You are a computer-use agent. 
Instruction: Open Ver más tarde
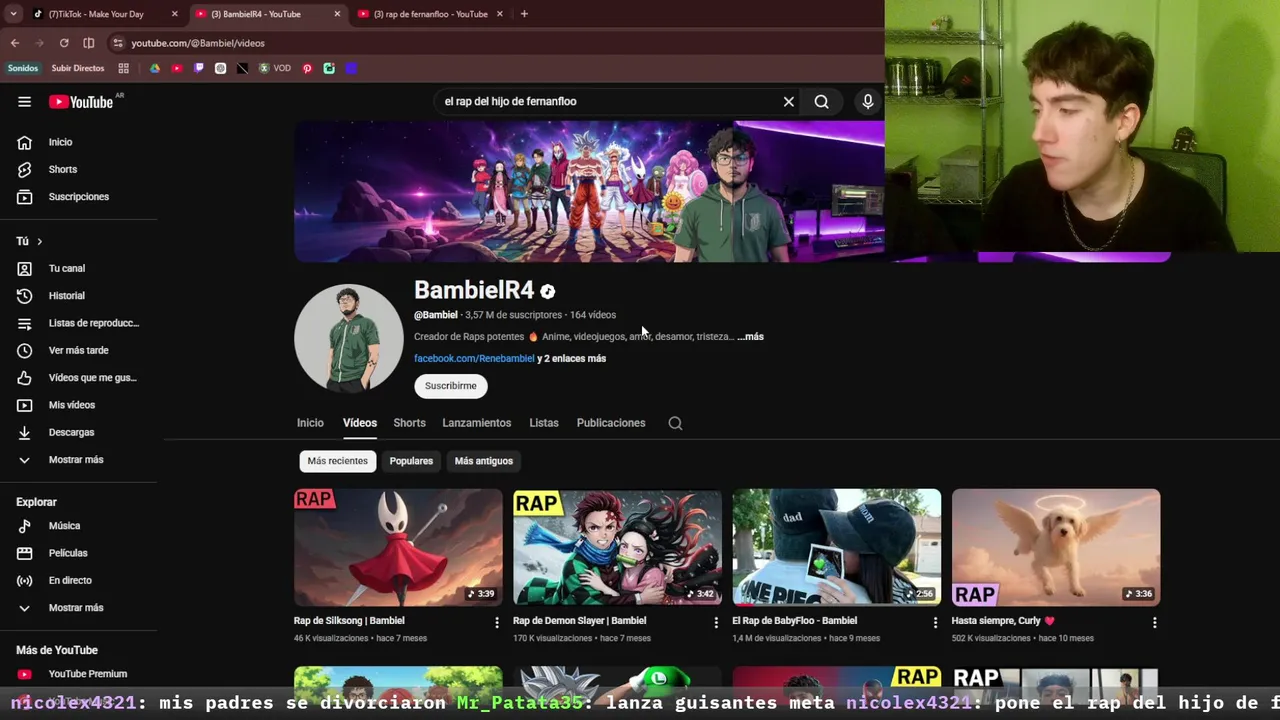(x=78, y=350)
